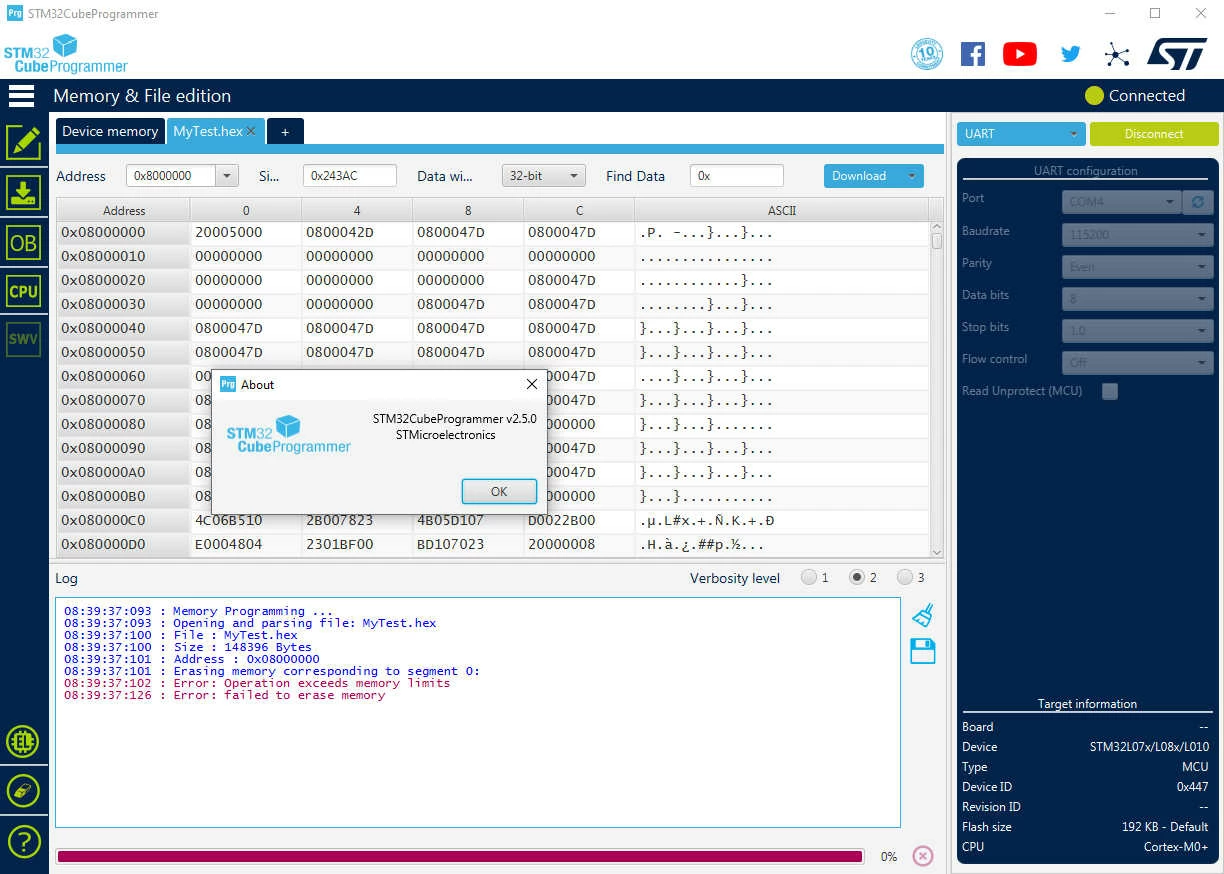The image size is (1224, 874).
Task: Select address row 0x080000C0
Action: (x=124, y=520)
